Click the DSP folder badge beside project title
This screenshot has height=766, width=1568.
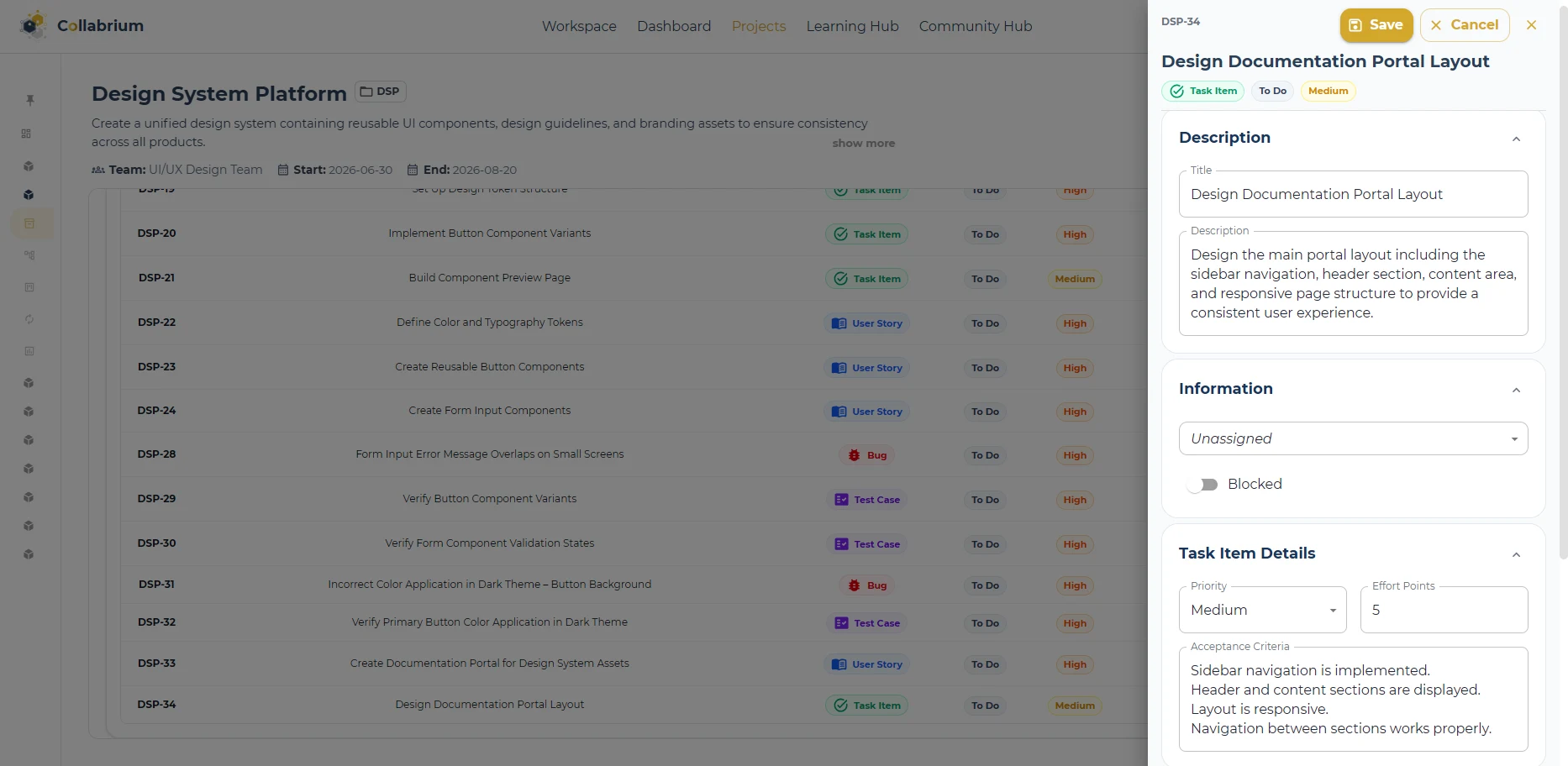[380, 92]
